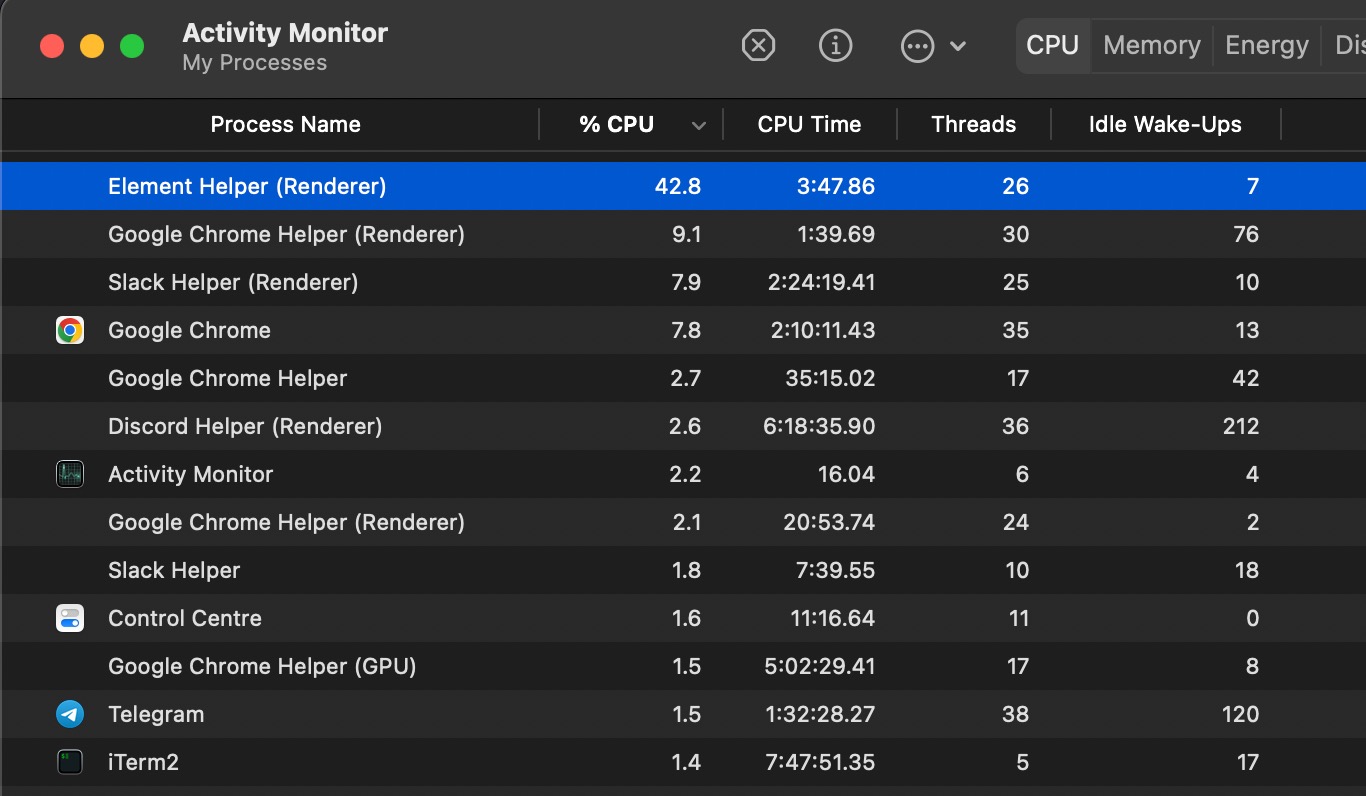Switch to the Memory tab
This screenshot has width=1366, height=796.
(x=1152, y=46)
